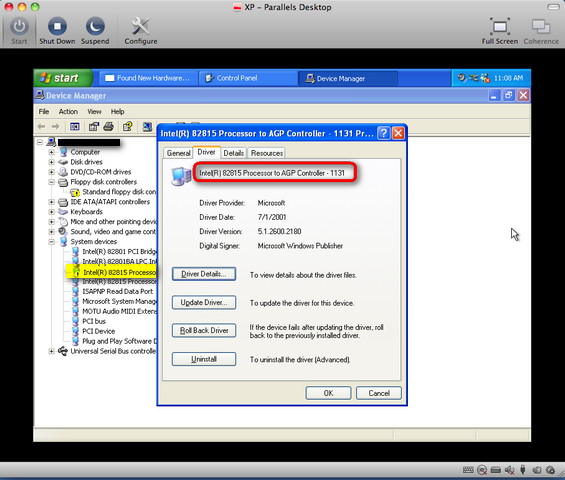This screenshot has height=480, width=565.
Task: Switch to the General tab
Action: point(178,153)
